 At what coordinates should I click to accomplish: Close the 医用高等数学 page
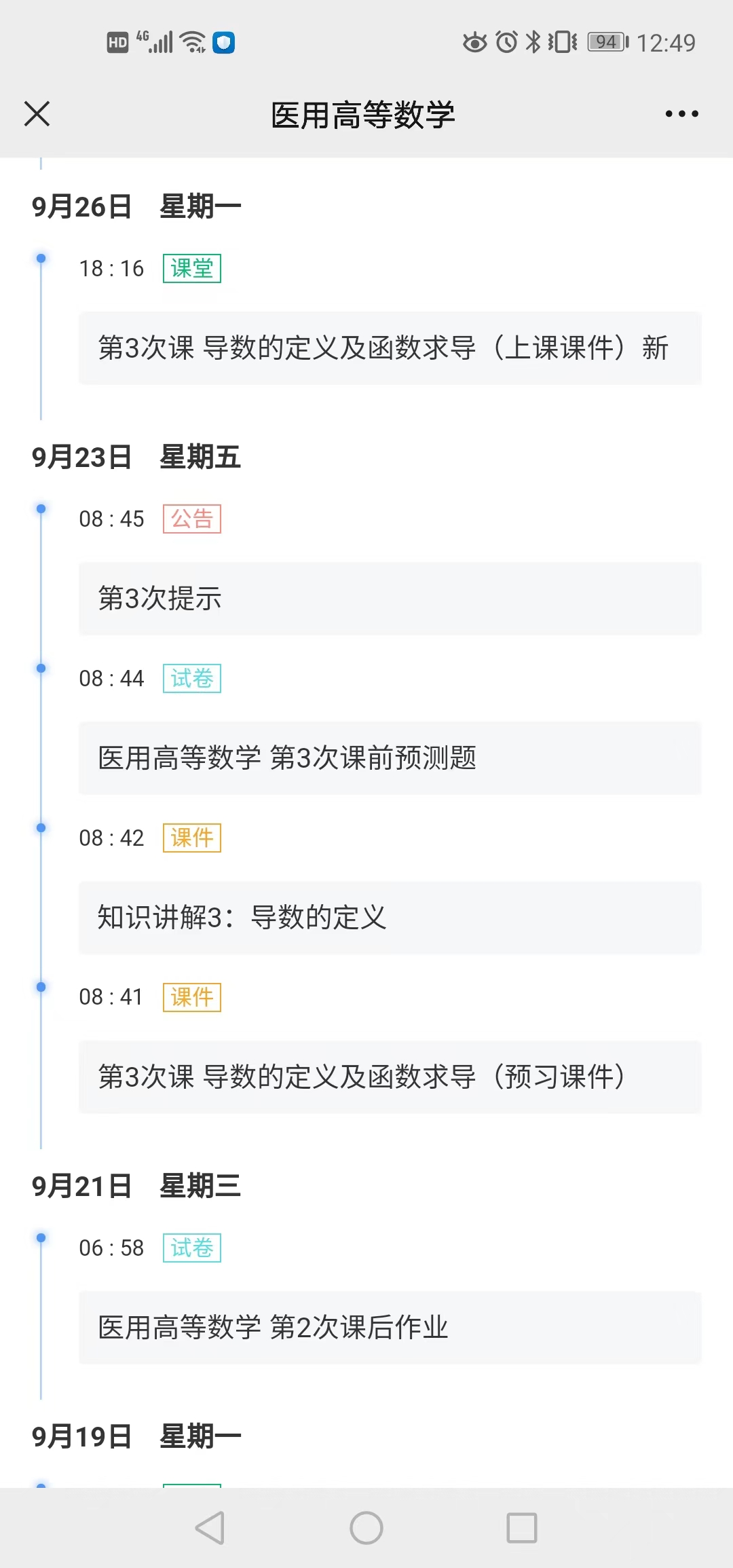[37, 114]
